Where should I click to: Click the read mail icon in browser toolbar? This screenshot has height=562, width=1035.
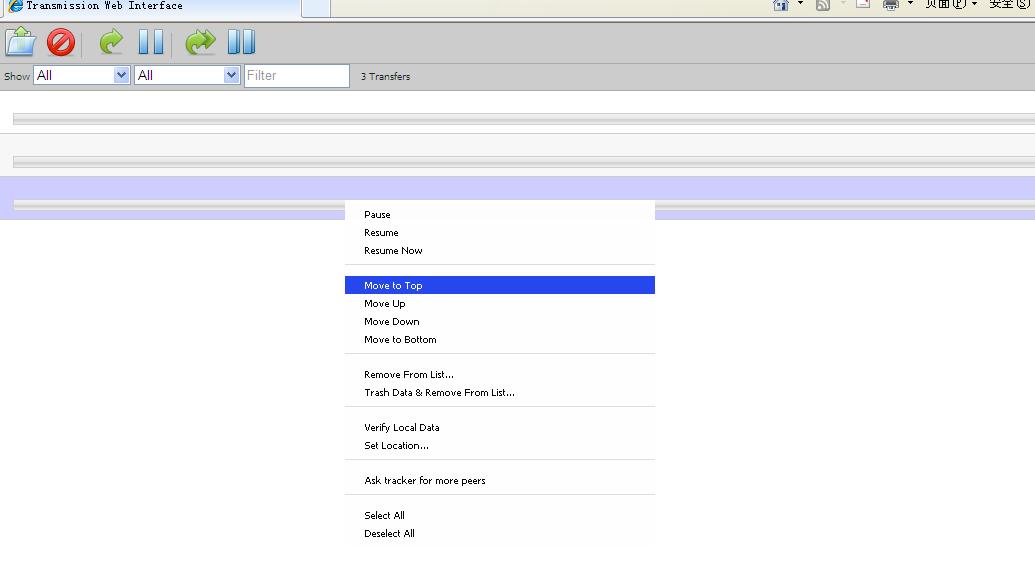point(863,4)
